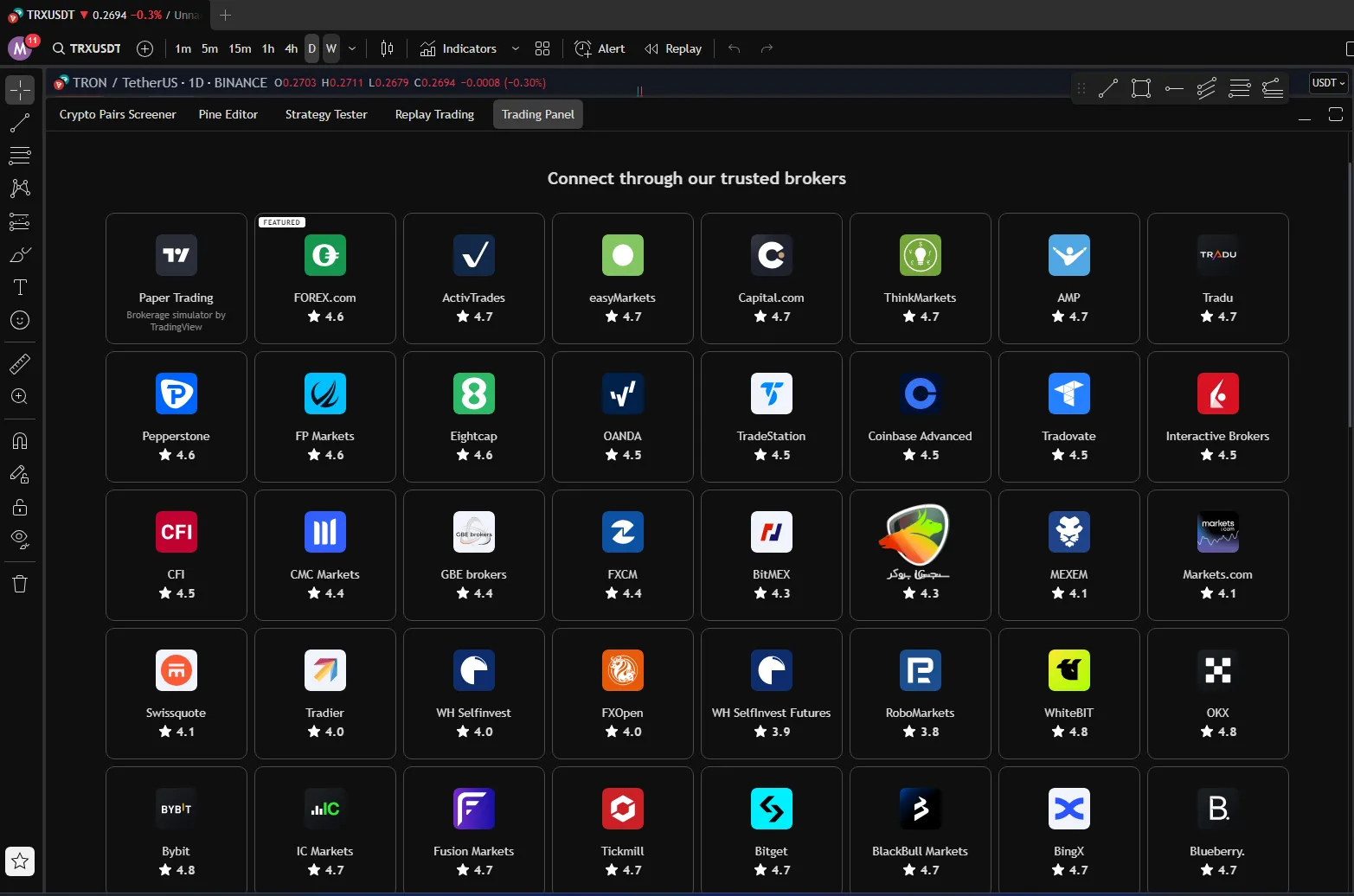The image size is (1354, 896).
Task: Click the broker list vertical scrollbar
Action: click(1349, 294)
